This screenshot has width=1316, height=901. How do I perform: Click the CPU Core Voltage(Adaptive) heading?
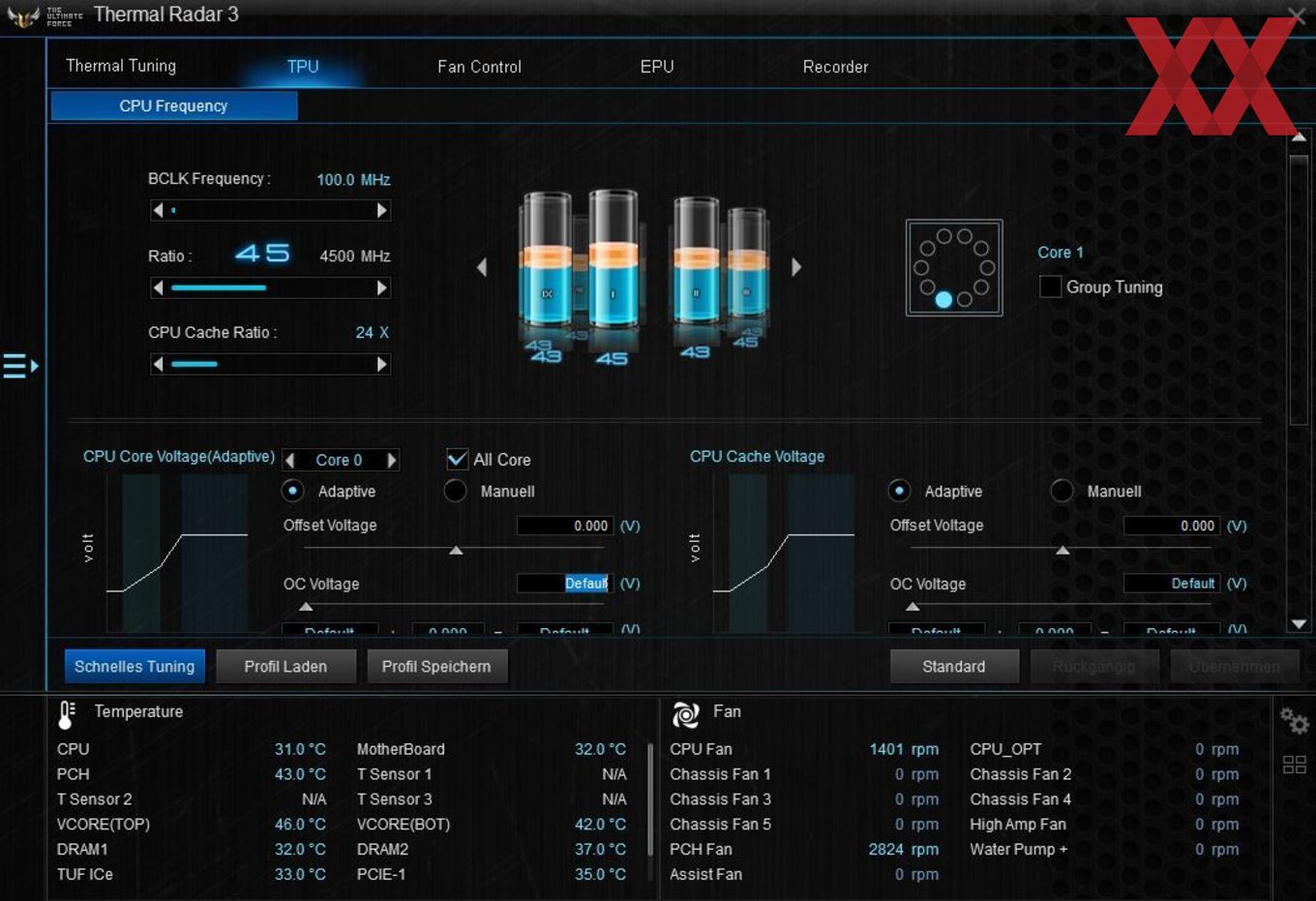(179, 456)
